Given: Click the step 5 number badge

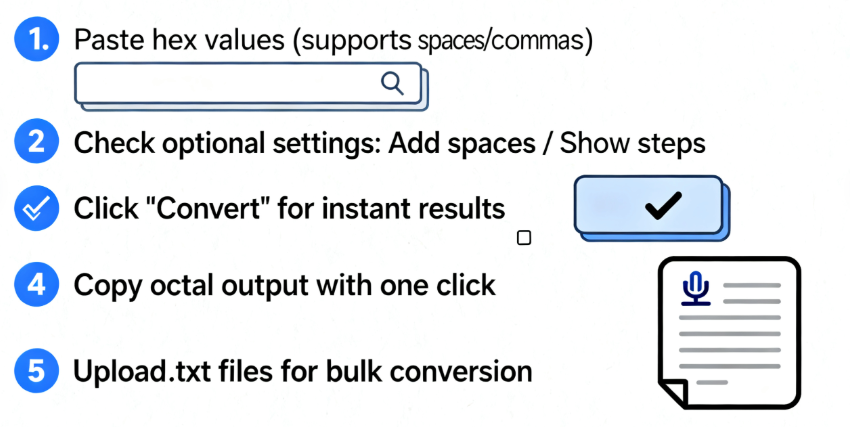Looking at the screenshot, I should 35,371.
